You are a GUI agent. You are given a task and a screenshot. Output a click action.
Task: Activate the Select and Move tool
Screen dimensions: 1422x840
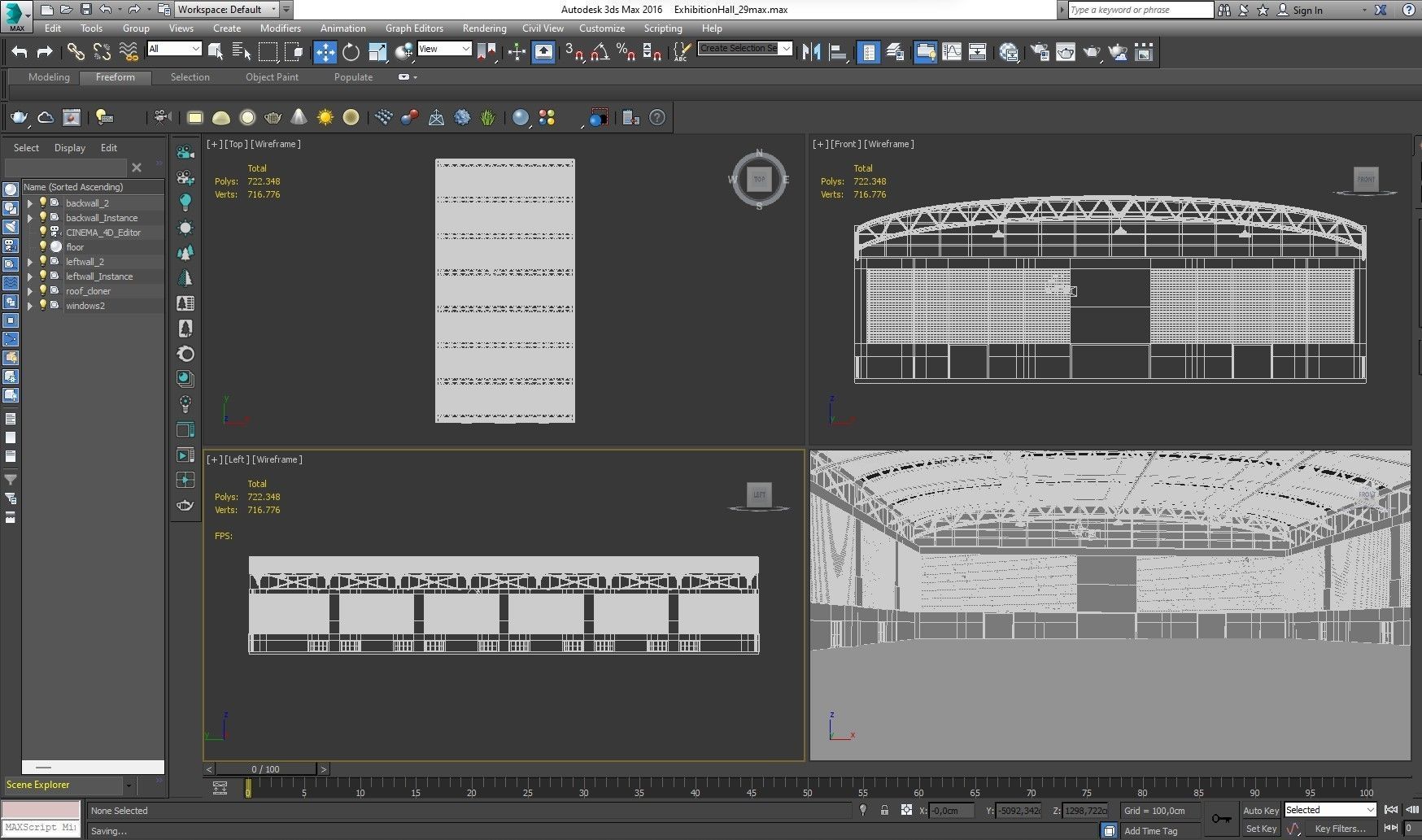325,52
